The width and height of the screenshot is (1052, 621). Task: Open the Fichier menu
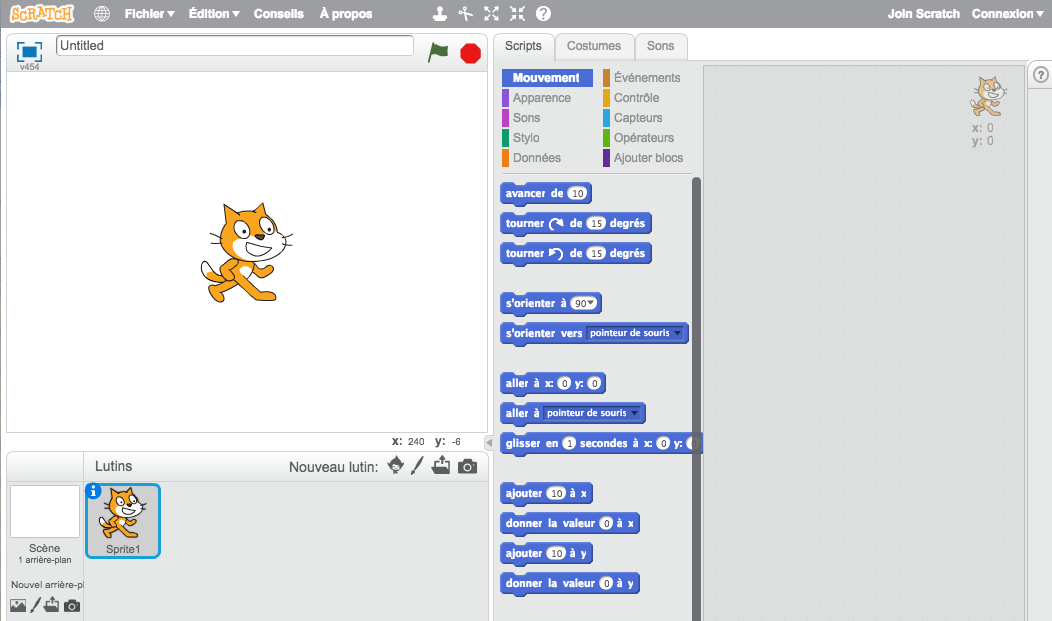(150, 13)
